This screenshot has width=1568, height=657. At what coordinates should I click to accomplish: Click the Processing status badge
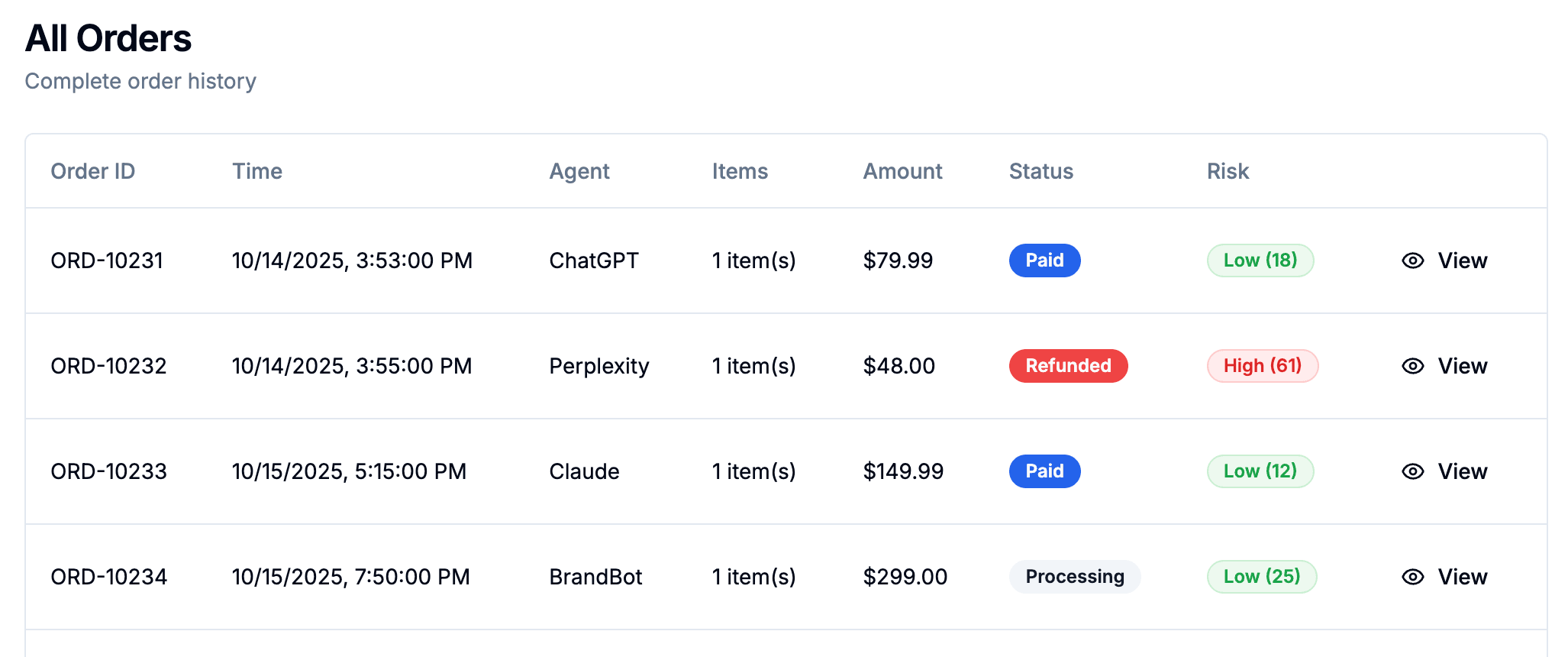coord(1074,577)
